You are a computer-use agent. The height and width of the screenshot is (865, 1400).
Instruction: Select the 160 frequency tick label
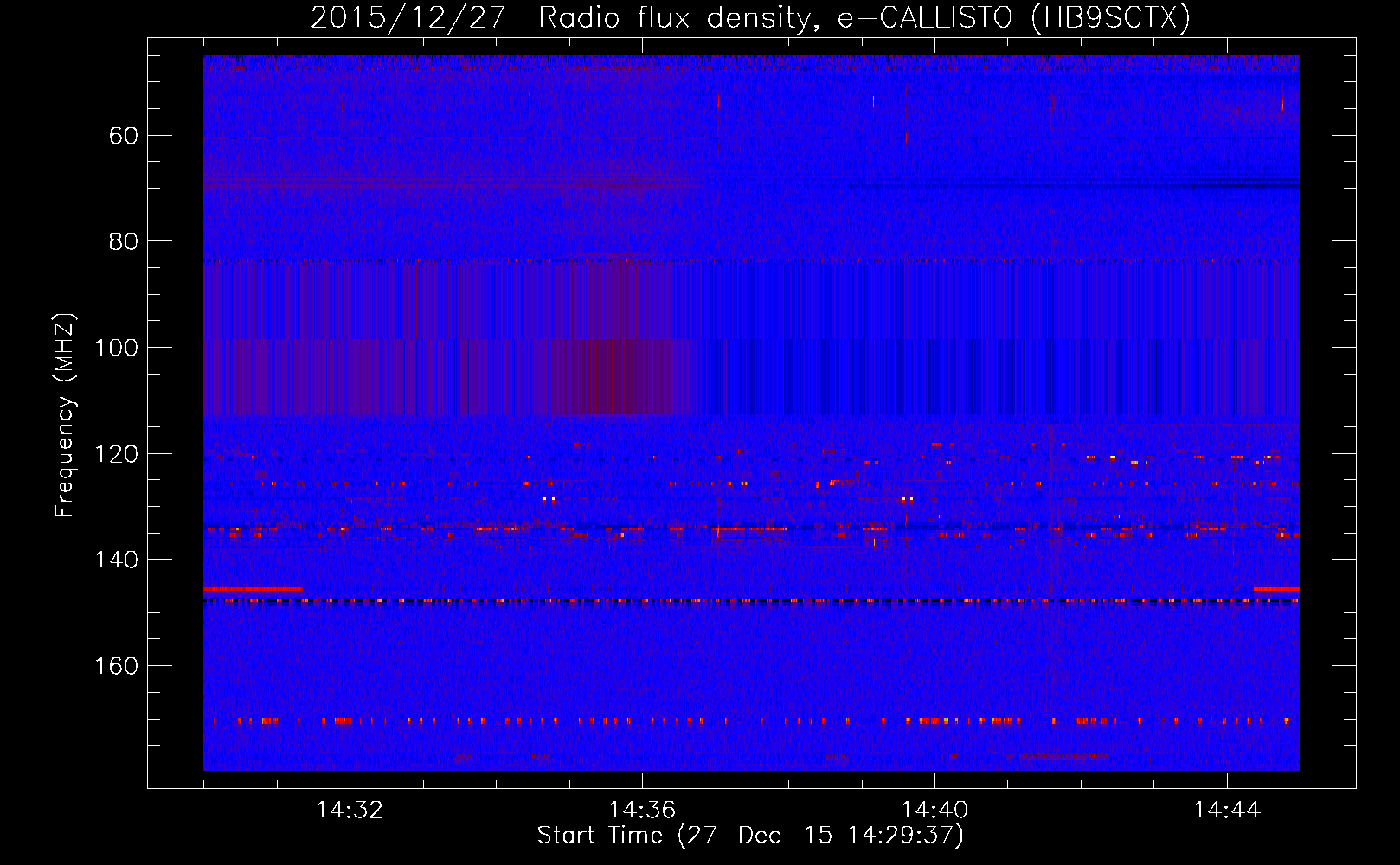point(116,666)
